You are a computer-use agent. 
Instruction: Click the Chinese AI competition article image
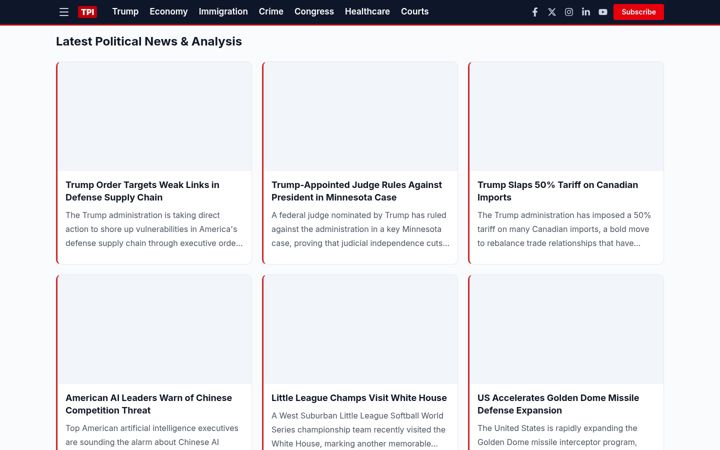click(155, 329)
